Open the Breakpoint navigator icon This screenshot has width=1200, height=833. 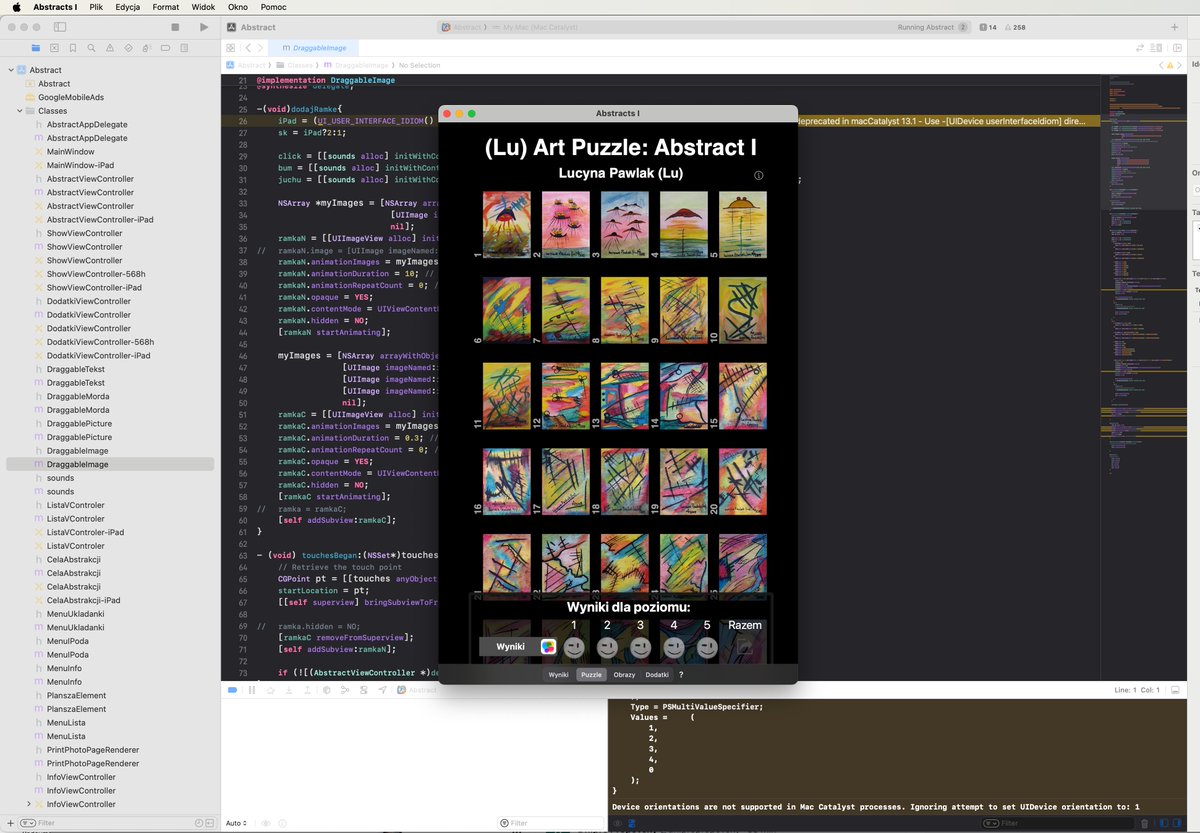165,47
